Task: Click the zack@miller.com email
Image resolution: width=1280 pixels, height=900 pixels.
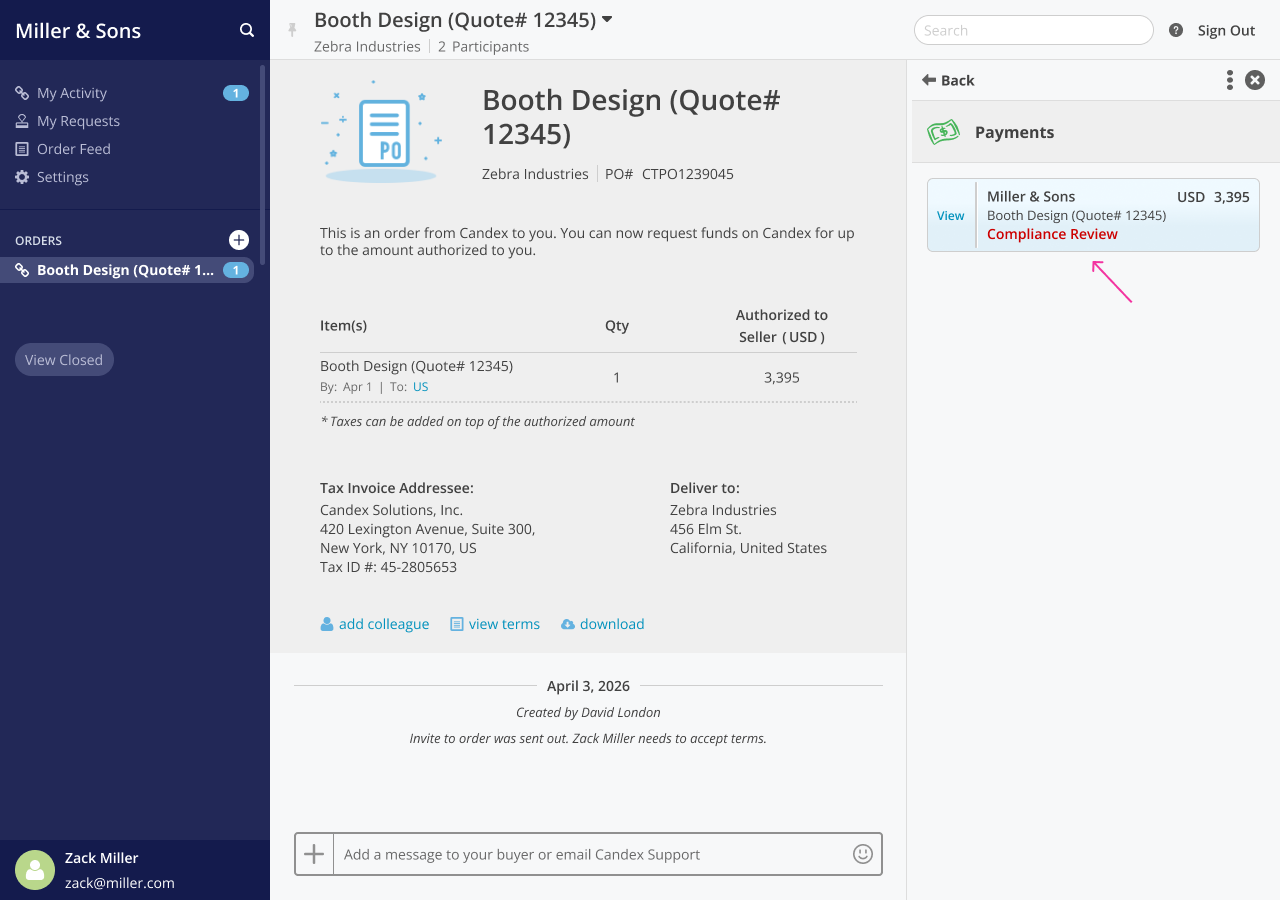Action: point(120,883)
